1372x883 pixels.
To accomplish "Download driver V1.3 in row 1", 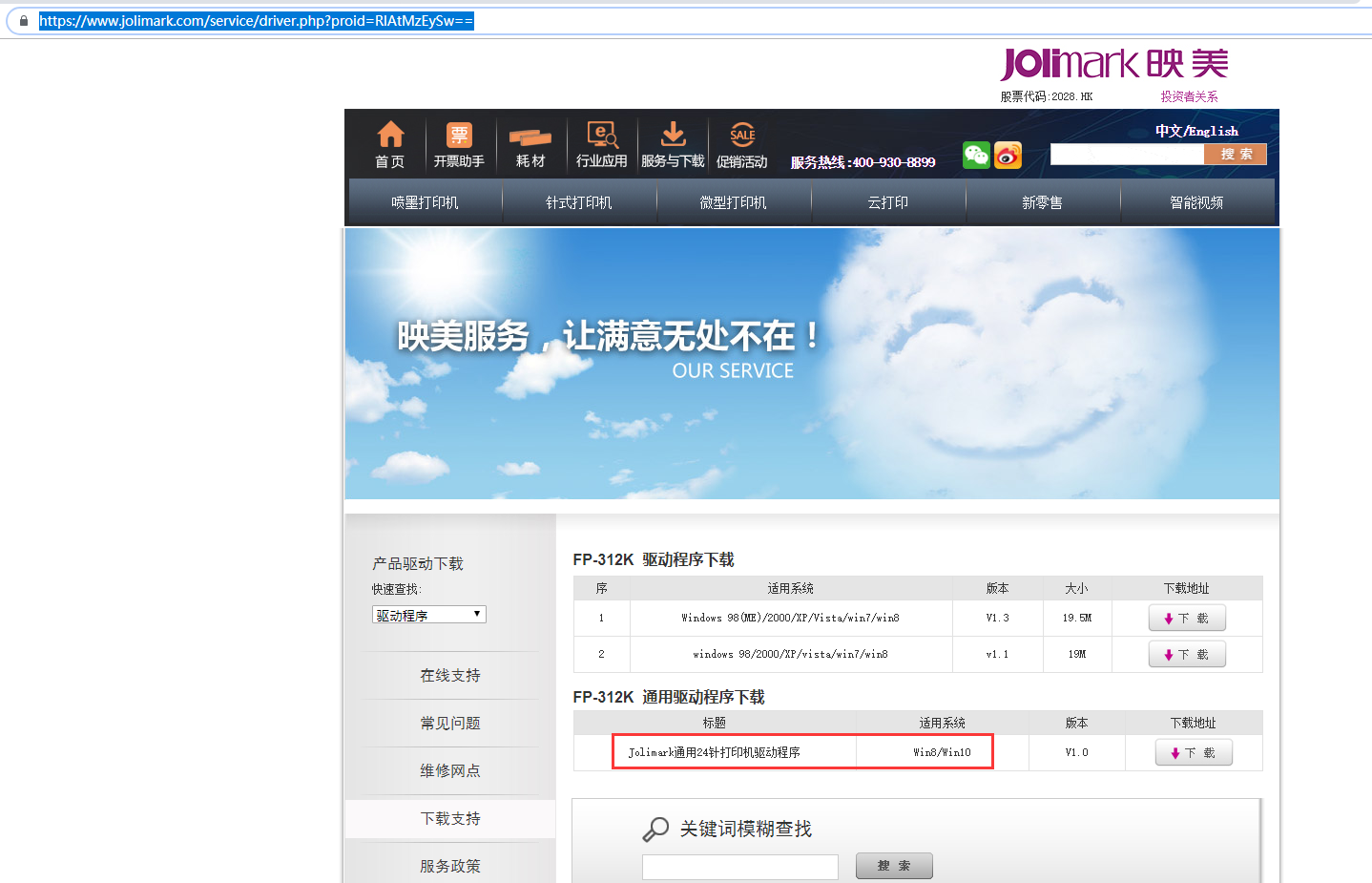I will tap(1187, 619).
